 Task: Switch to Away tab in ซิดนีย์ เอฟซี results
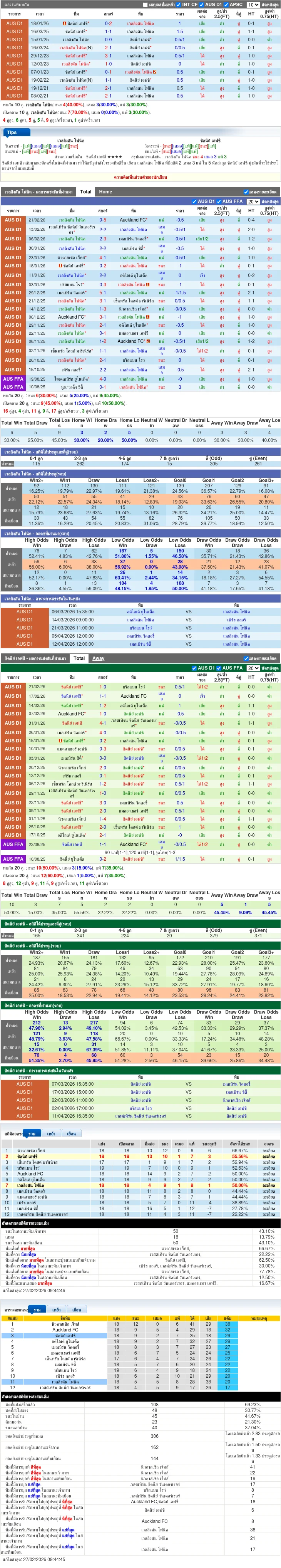point(98,658)
